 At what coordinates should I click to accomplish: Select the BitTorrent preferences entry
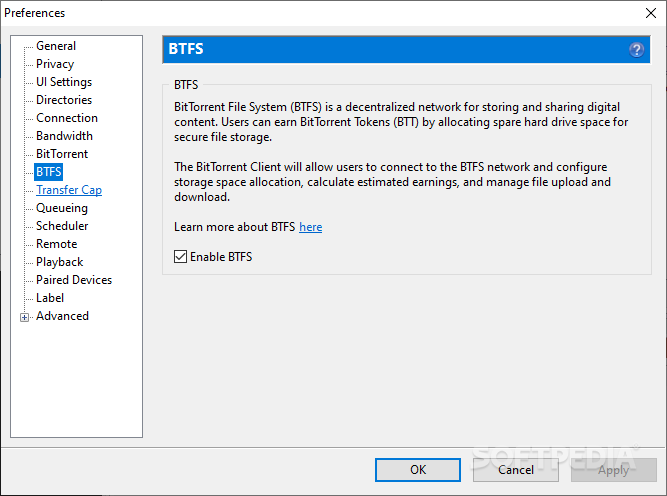coord(62,154)
